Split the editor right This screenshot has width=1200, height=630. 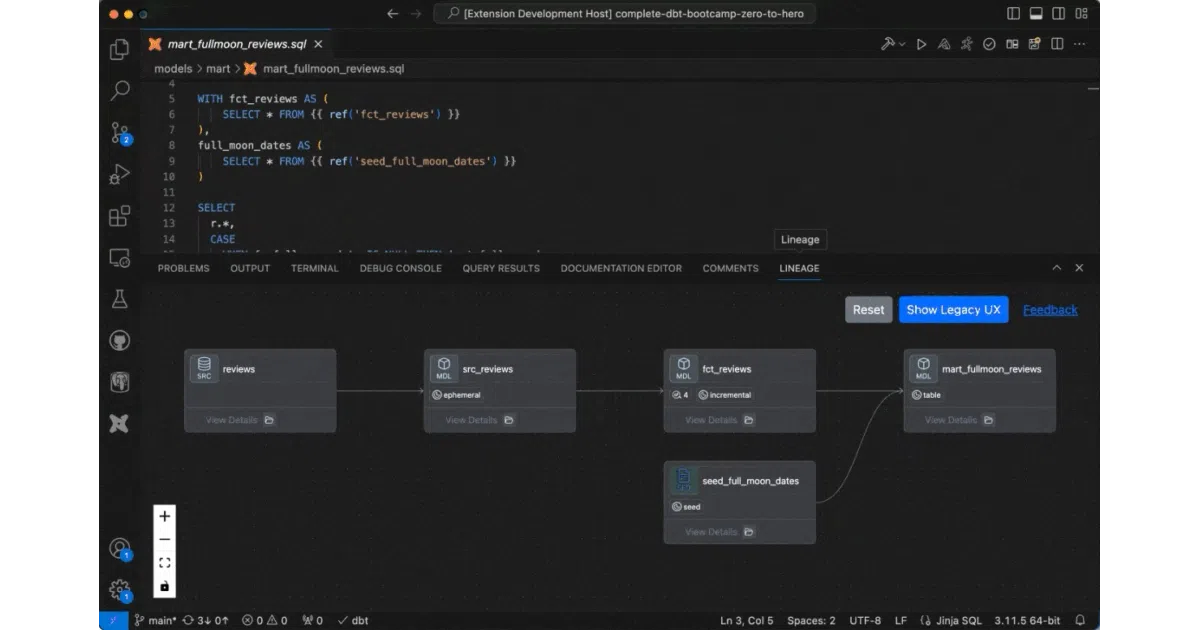coord(1057,44)
